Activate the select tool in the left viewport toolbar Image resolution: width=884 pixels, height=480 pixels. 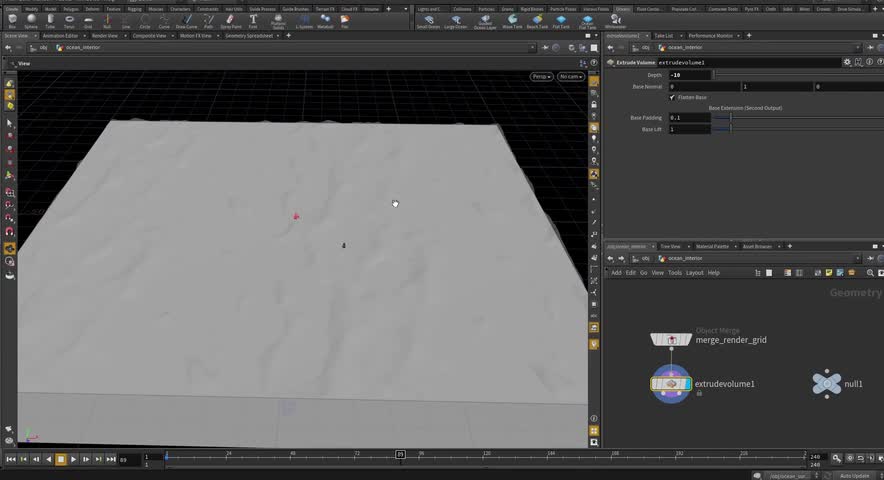pos(10,123)
